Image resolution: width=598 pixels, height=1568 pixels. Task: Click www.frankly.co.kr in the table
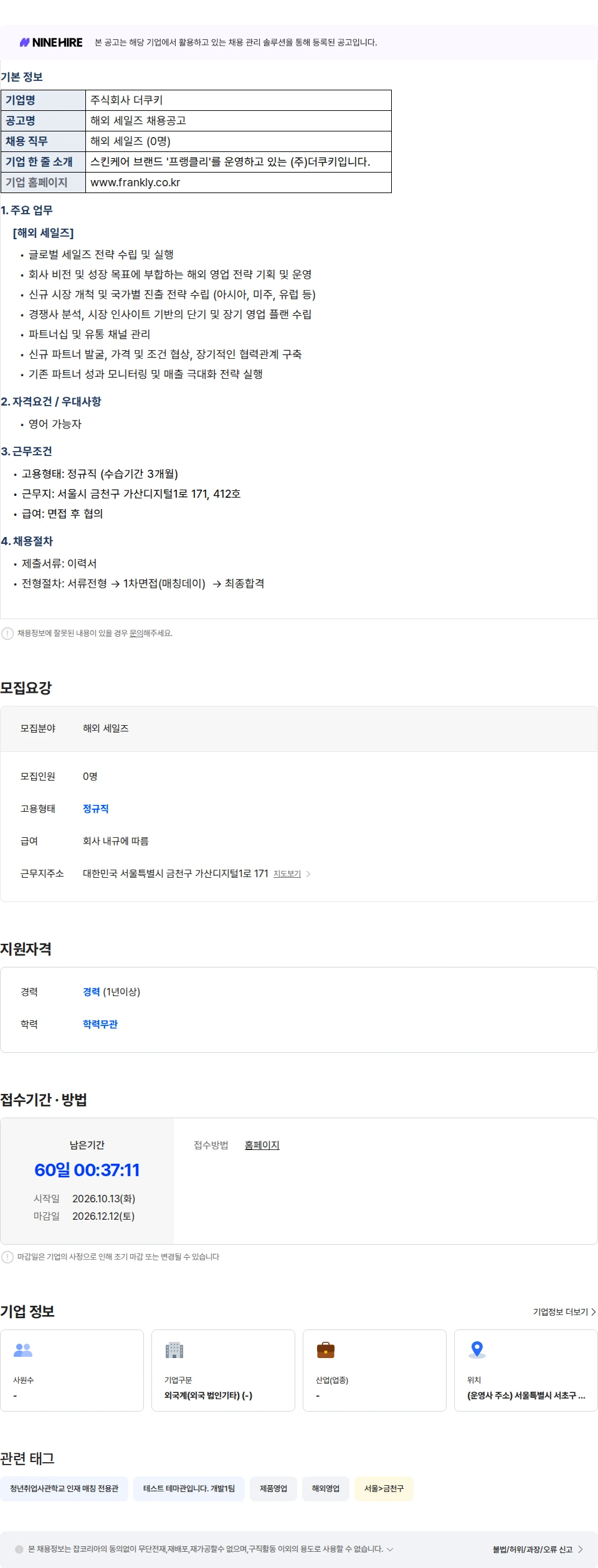(x=135, y=183)
